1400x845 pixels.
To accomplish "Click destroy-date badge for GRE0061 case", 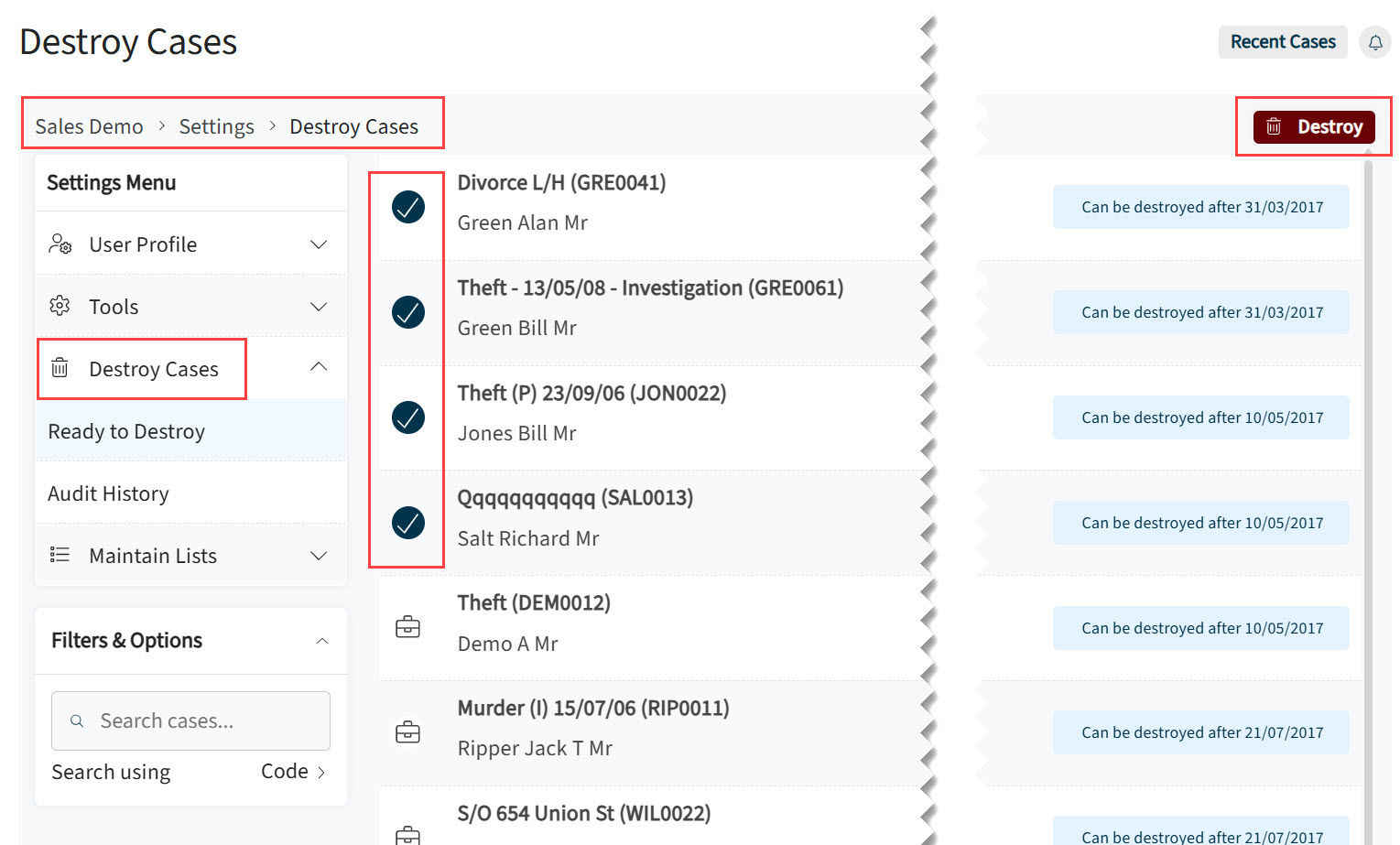I will click(1201, 312).
